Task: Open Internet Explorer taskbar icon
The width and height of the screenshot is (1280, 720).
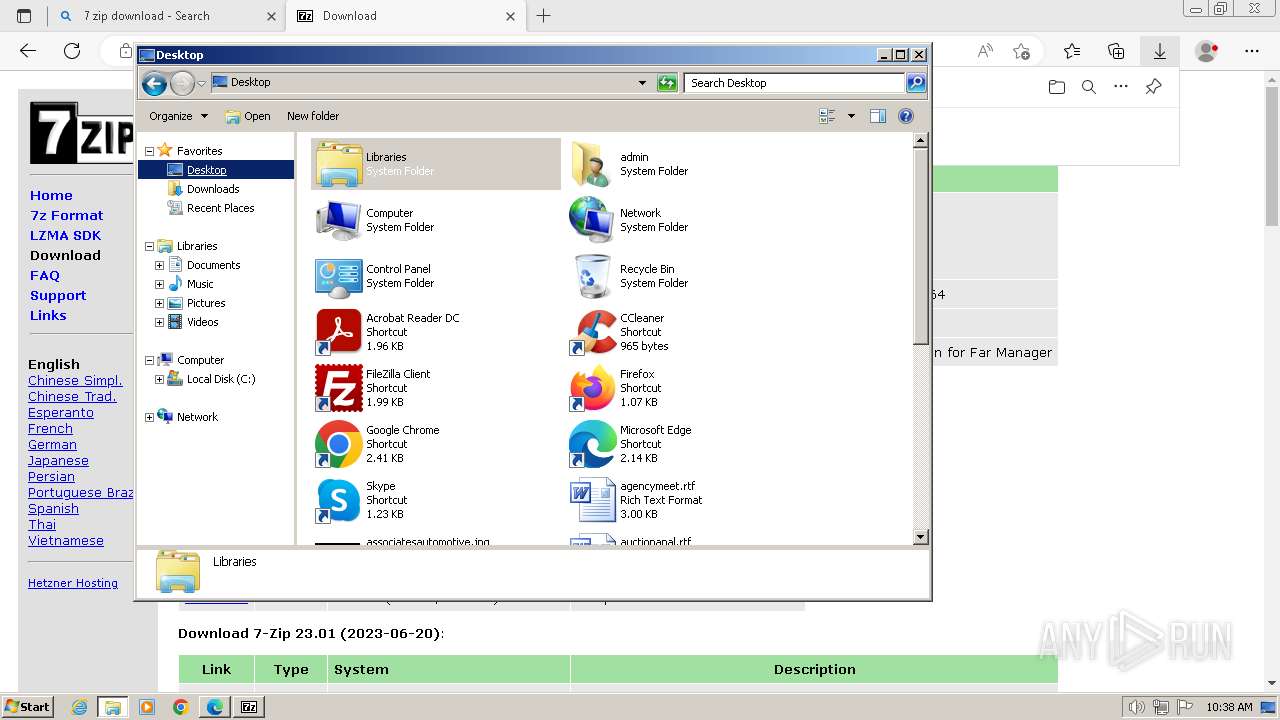Action: pyautogui.click(x=80, y=707)
